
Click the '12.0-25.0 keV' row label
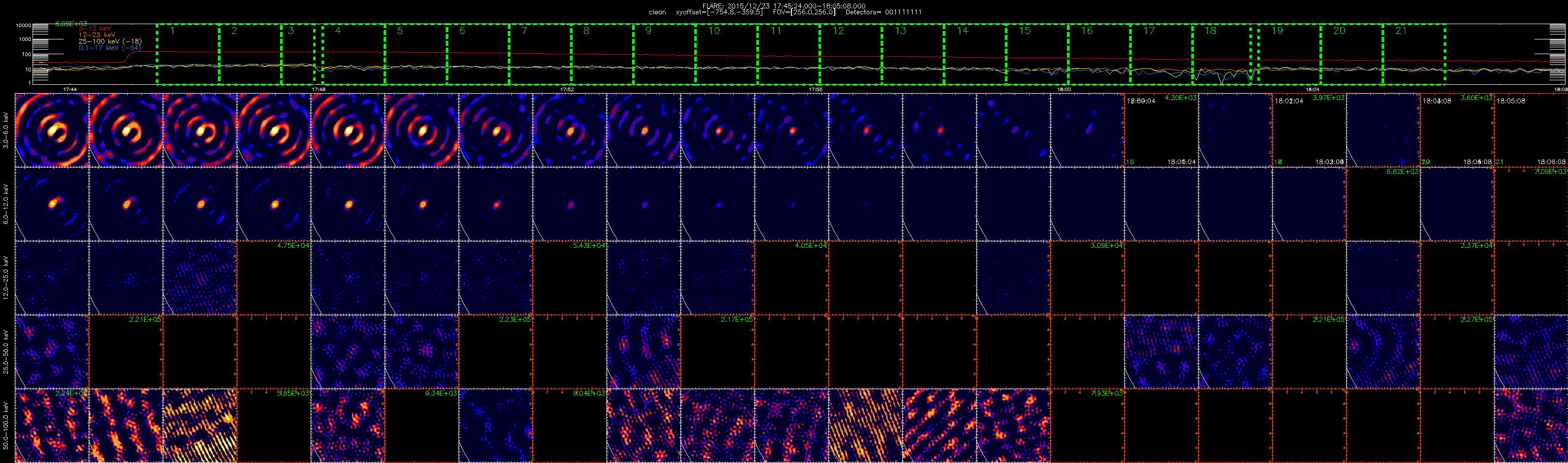pos(6,277)
